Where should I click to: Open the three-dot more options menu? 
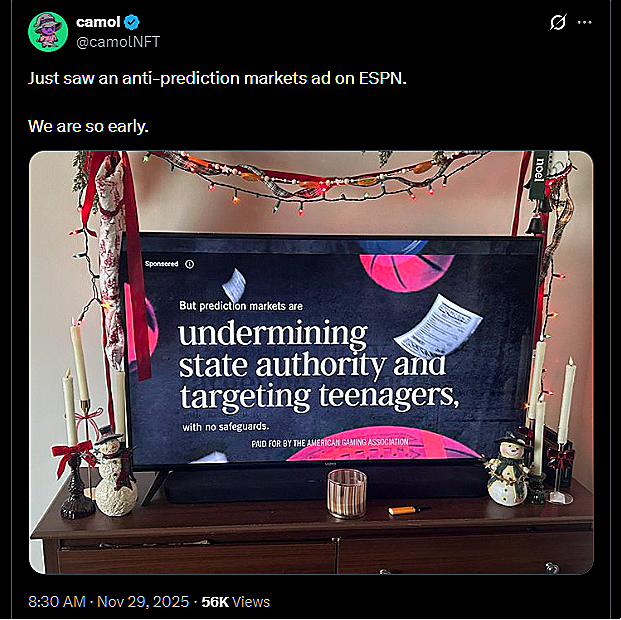click(x=585, y=22)
